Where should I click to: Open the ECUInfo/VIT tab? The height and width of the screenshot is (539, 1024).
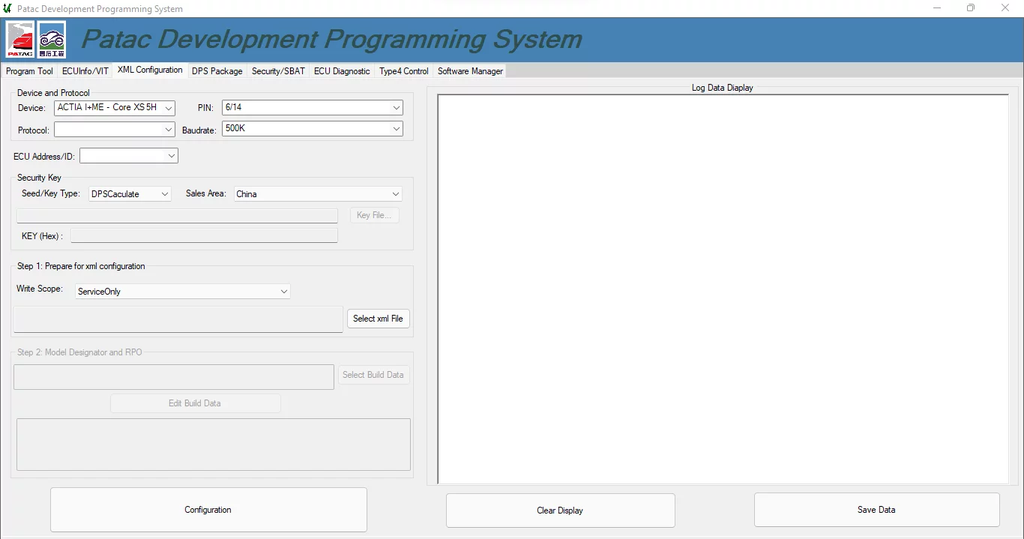(85, 71)
